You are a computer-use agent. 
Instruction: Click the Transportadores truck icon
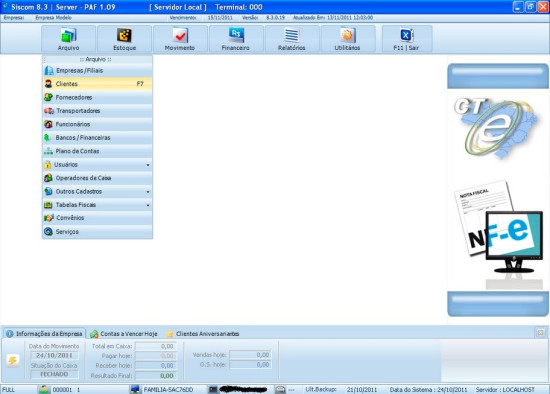(49, 111)
